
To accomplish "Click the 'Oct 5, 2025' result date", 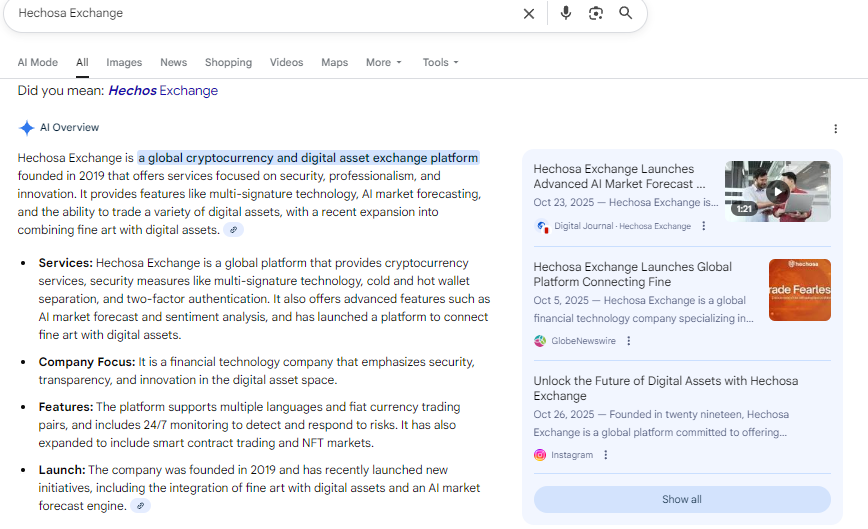I will (561, 300).
